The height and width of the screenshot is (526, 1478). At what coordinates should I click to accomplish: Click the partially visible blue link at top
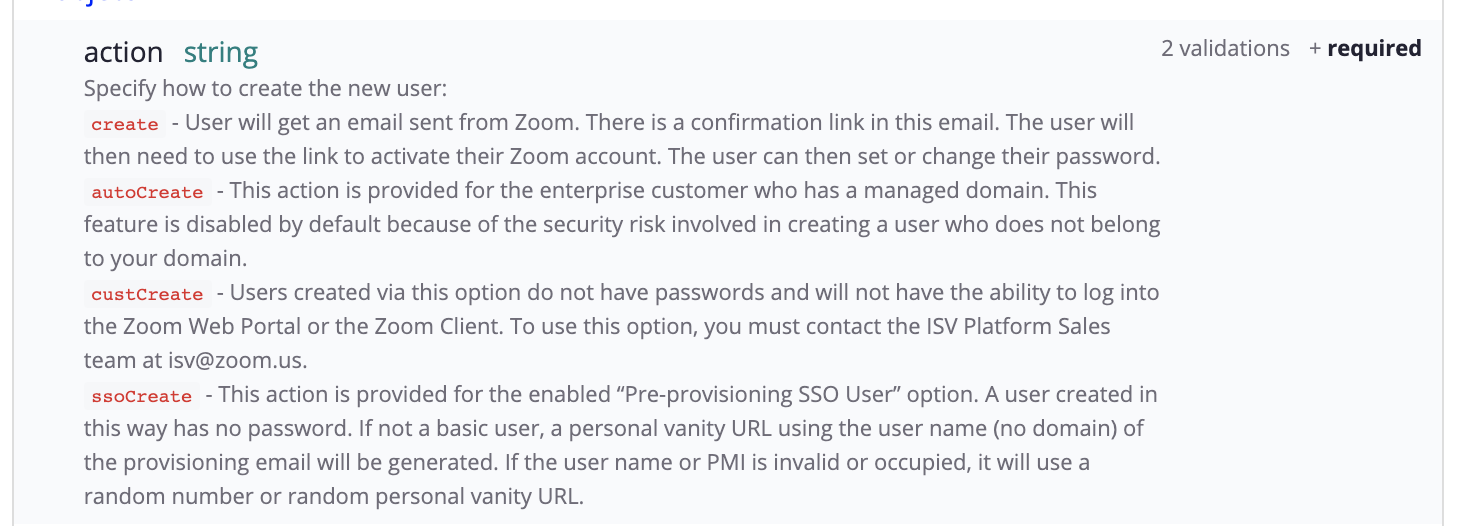pos(100,3)
